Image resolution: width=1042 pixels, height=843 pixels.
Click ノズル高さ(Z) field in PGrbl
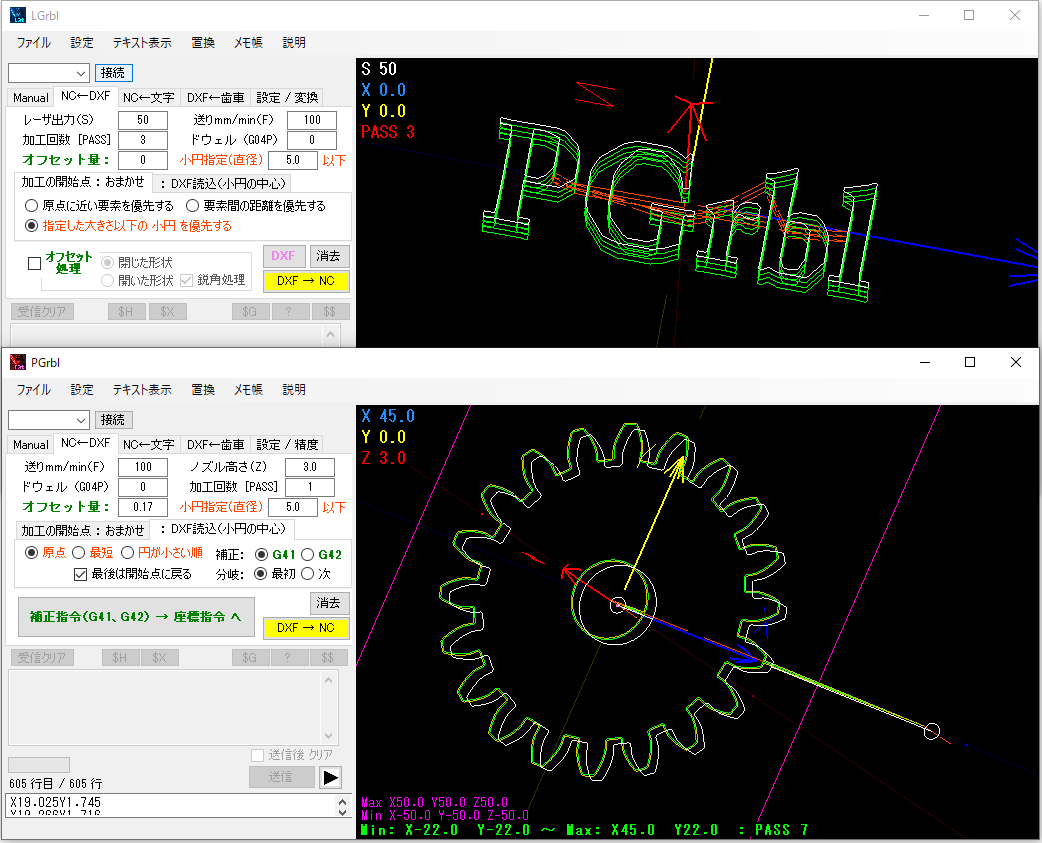pos(310,467)
